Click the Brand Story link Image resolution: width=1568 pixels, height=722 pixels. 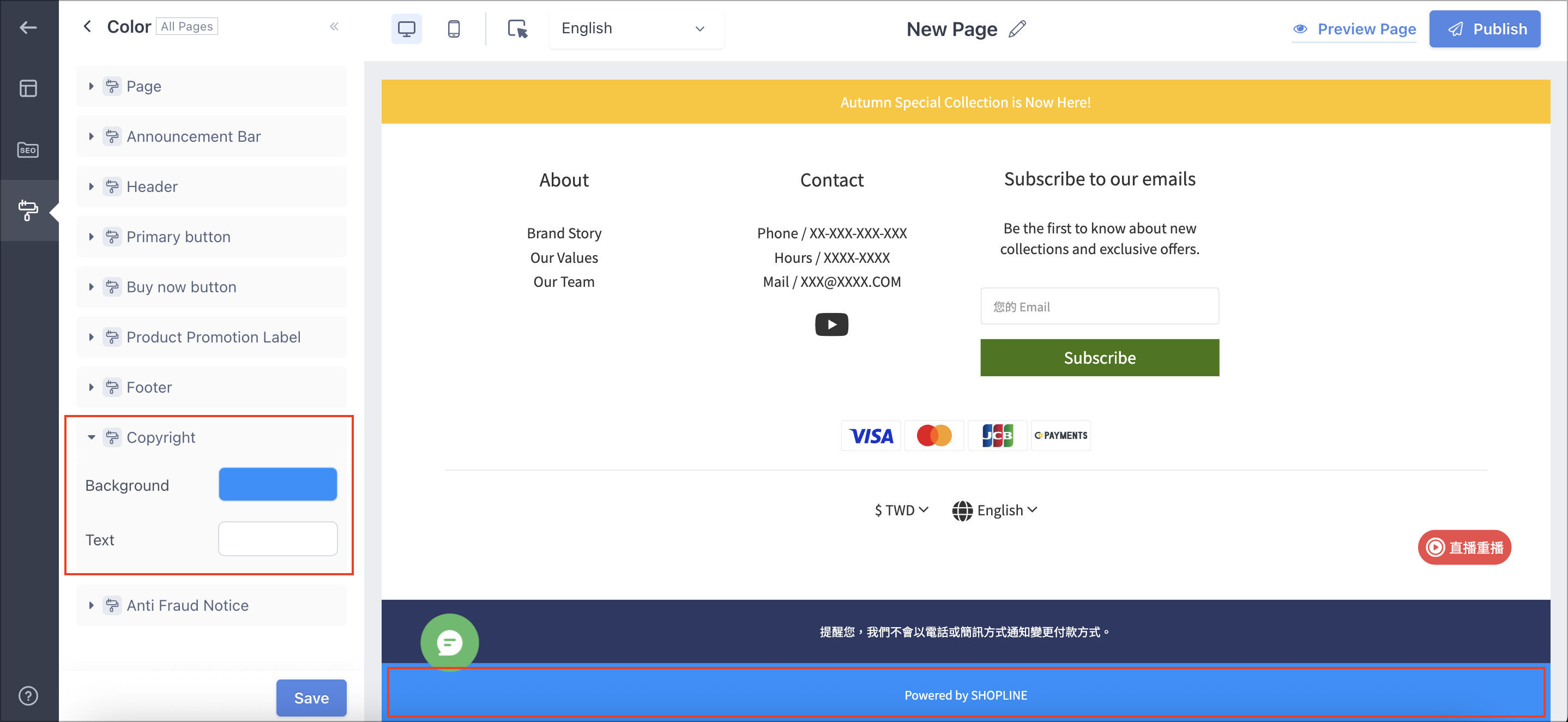point(564,233)
